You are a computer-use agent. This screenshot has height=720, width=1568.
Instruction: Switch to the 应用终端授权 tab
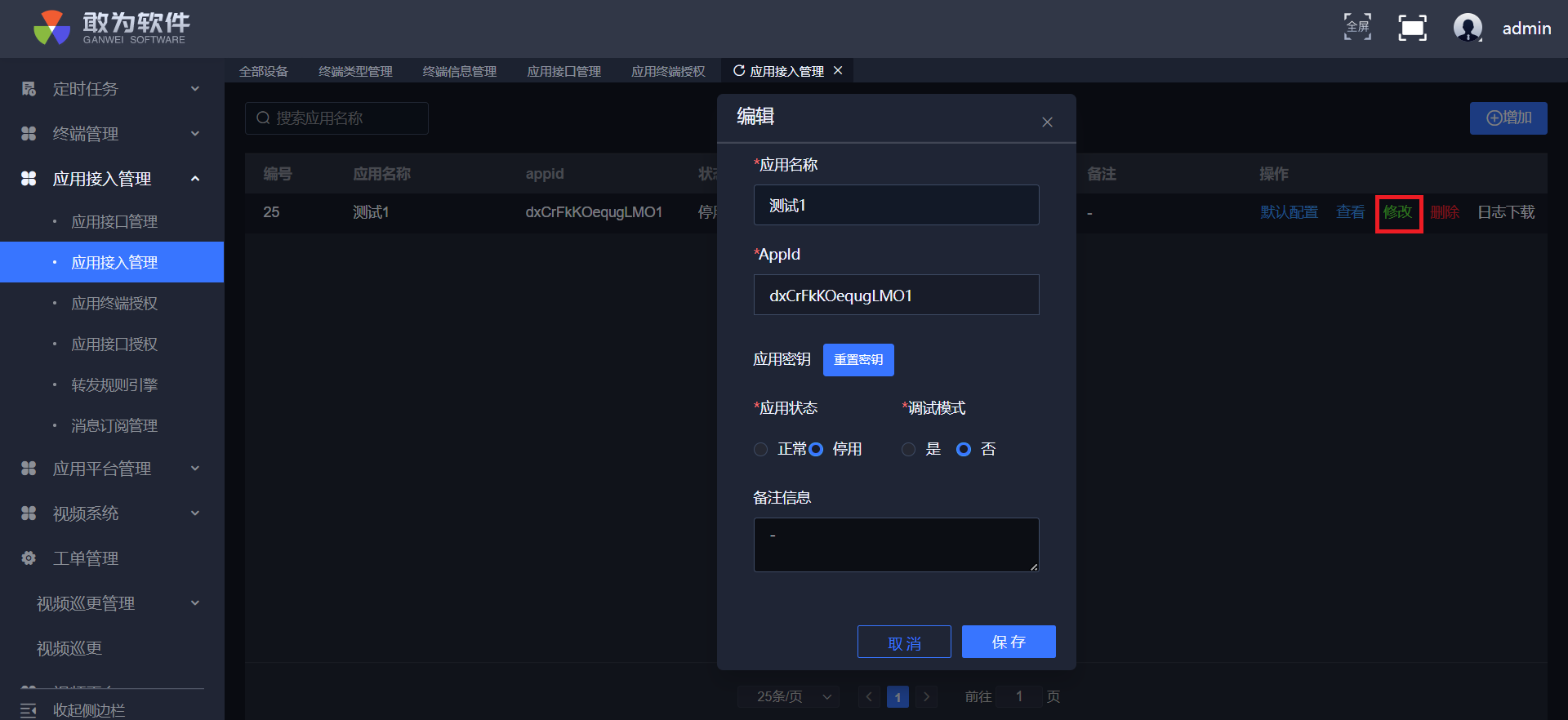point(668,71)
